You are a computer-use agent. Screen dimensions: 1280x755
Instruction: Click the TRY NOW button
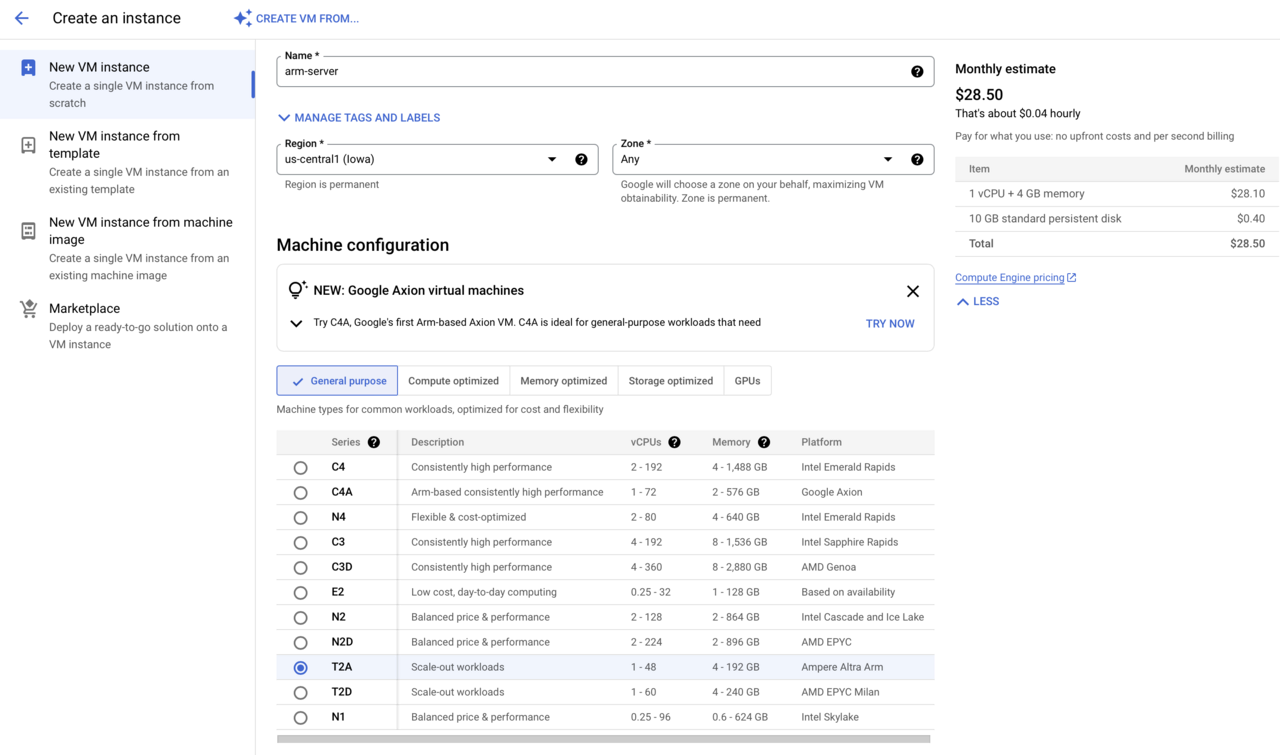pos(889,324)
